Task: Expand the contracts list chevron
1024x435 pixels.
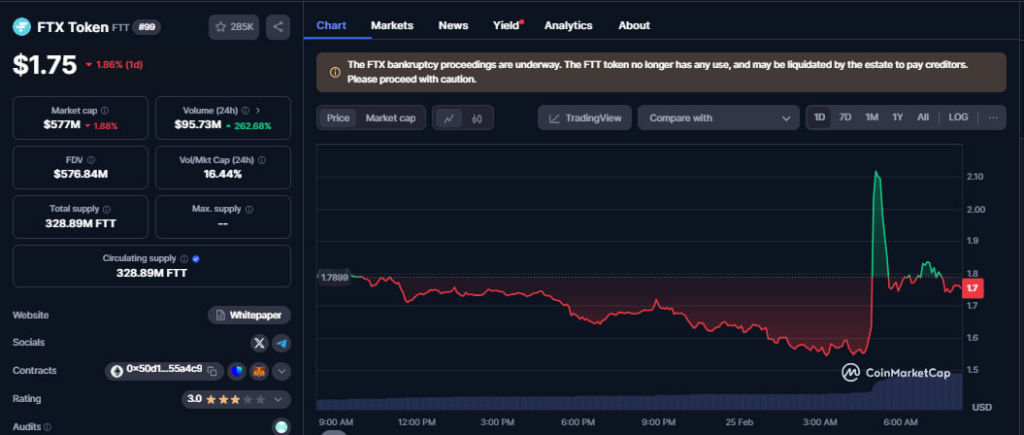Action: pos(281,371)
